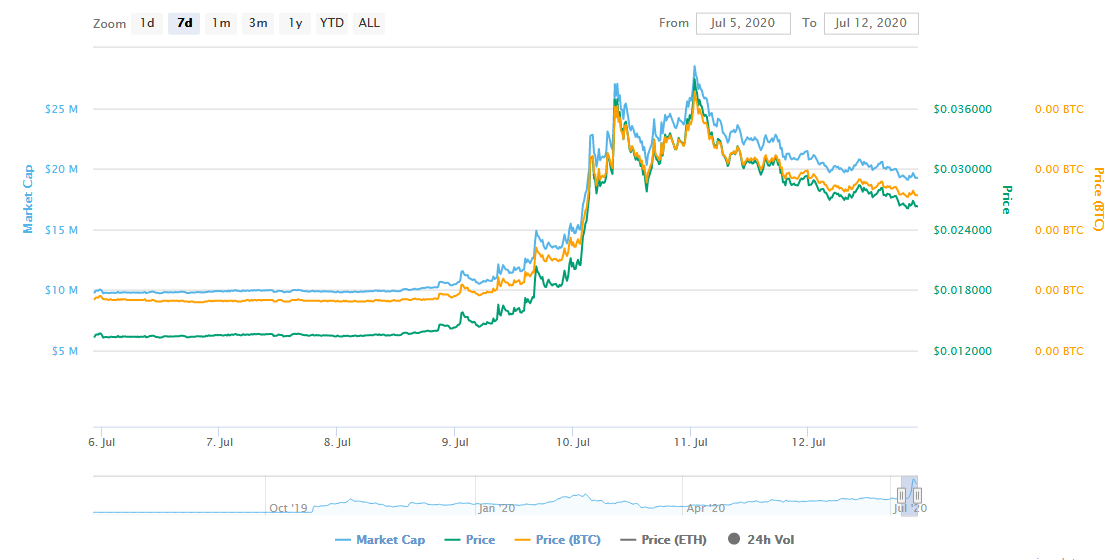
Task: Set zoom range to 1y
Action: tap(295, 23)
